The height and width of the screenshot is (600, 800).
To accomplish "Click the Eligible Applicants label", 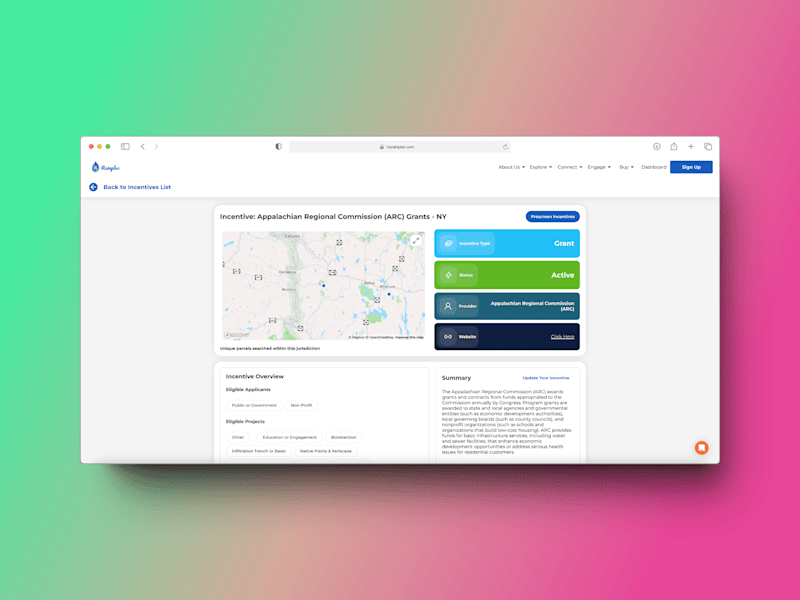I will pos(248,390).
